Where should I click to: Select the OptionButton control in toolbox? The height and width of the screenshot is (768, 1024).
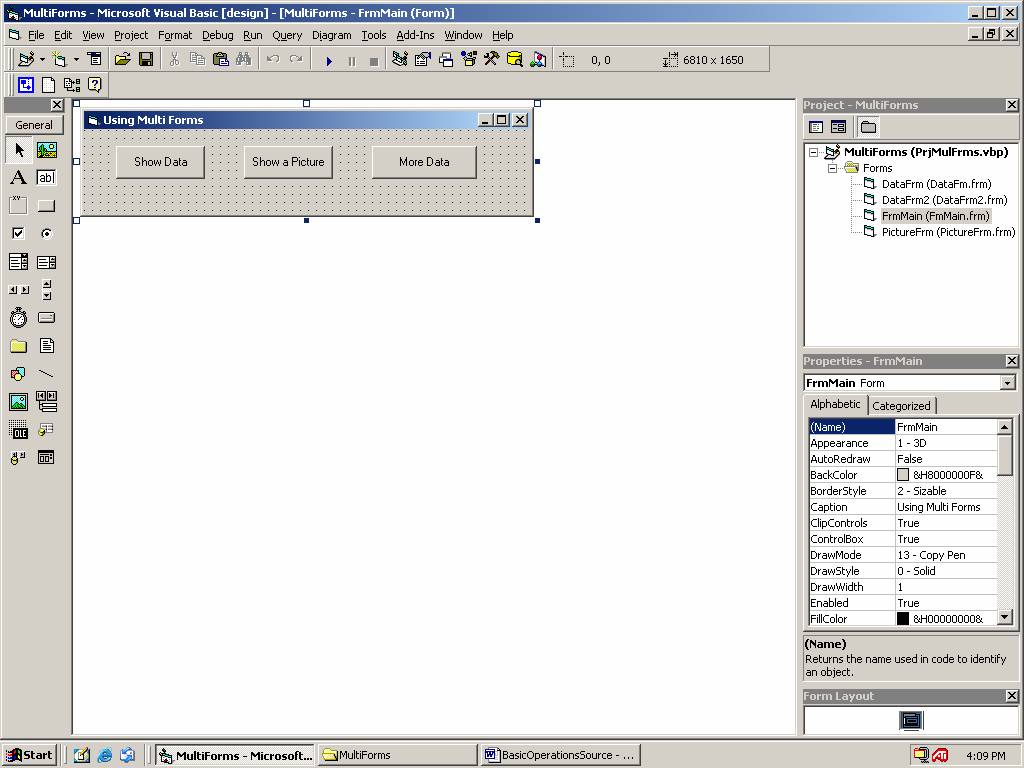pos(46,234)
